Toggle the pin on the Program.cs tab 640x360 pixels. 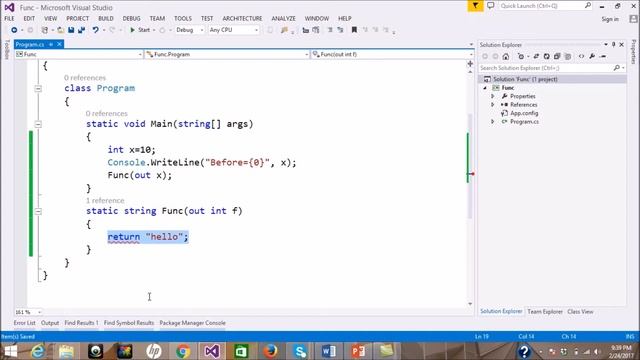click(51, 44)
